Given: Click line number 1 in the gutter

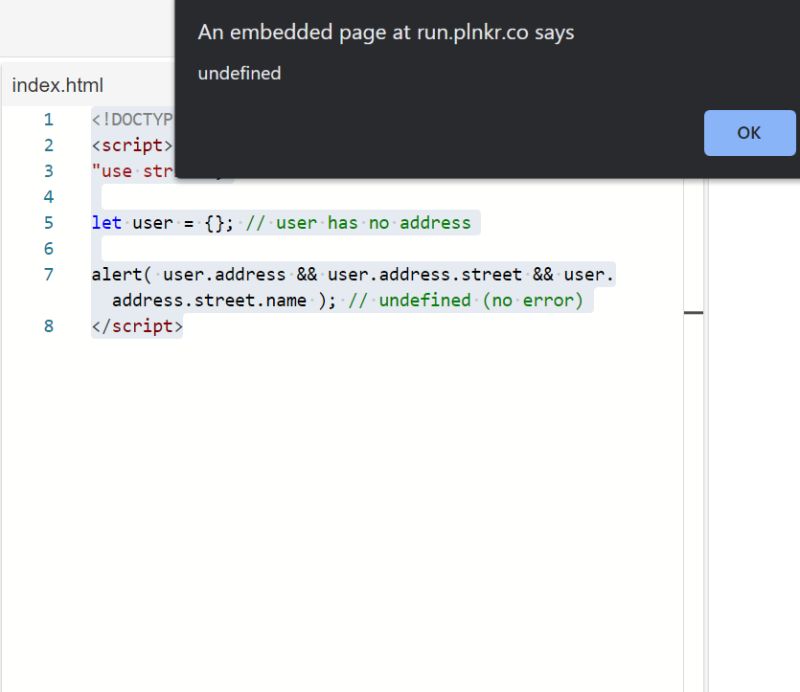Looking at the screenshot, I should click(x=48, y=119).
